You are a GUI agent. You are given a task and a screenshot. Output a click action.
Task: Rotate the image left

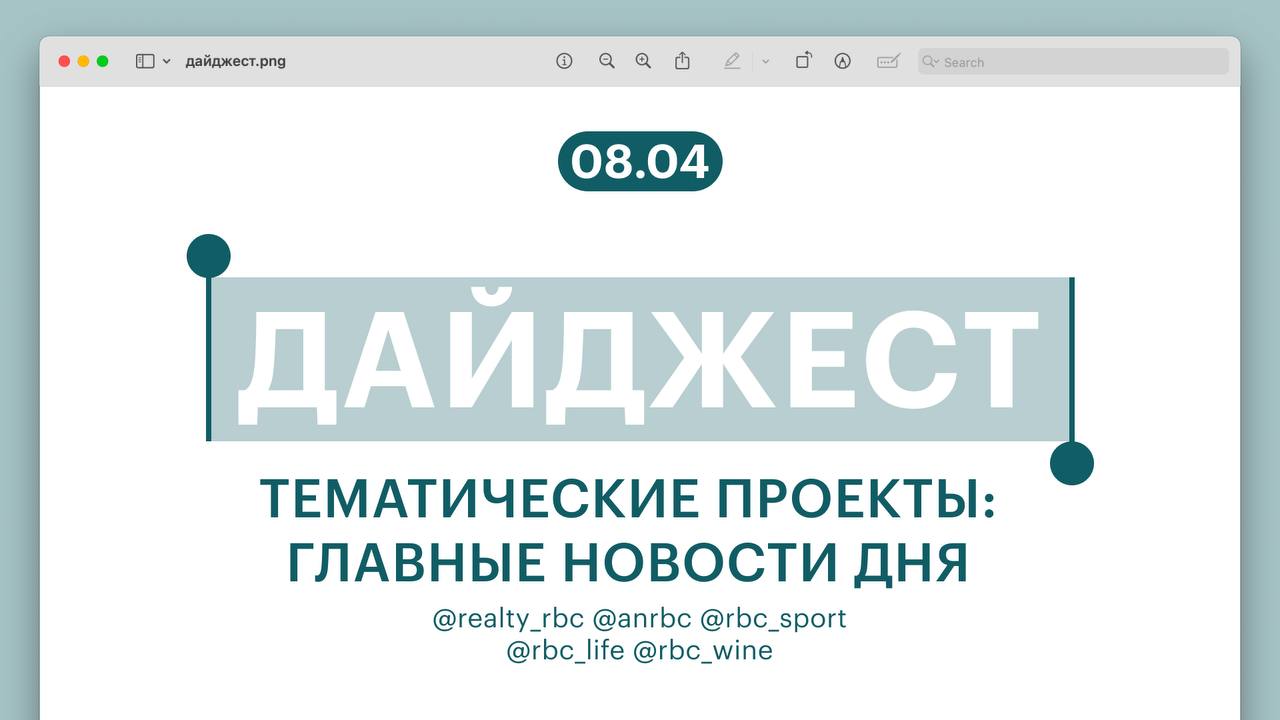coord(803,61)
